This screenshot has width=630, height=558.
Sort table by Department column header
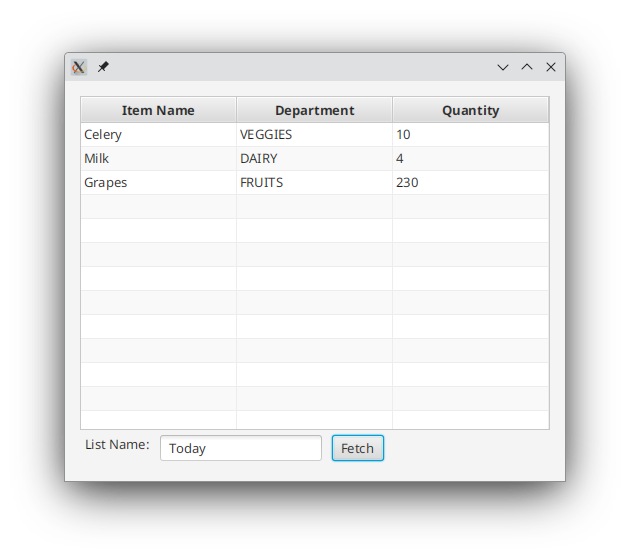pos(315,110)
